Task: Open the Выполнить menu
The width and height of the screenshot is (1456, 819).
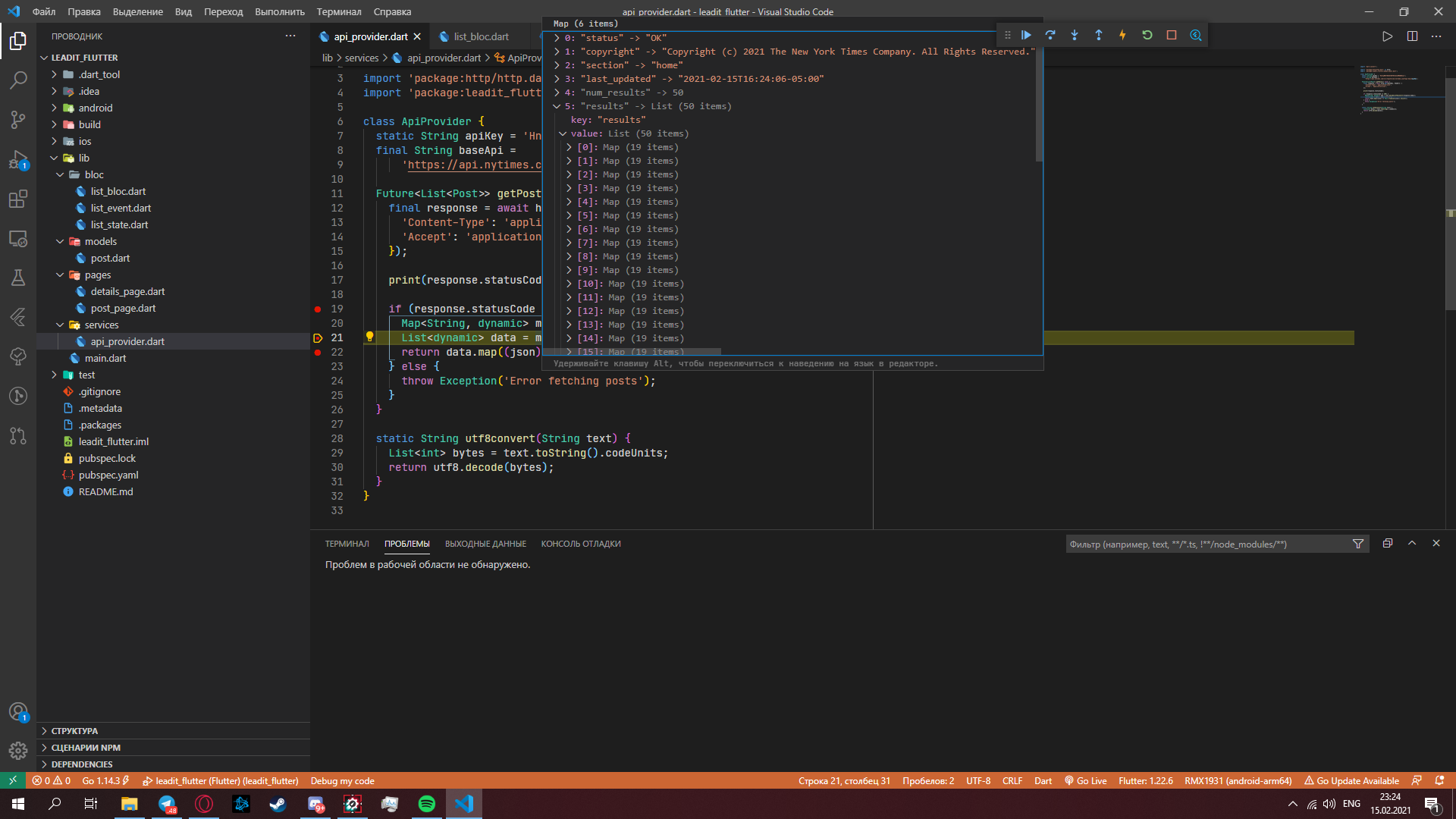Action: pos(280,11)
